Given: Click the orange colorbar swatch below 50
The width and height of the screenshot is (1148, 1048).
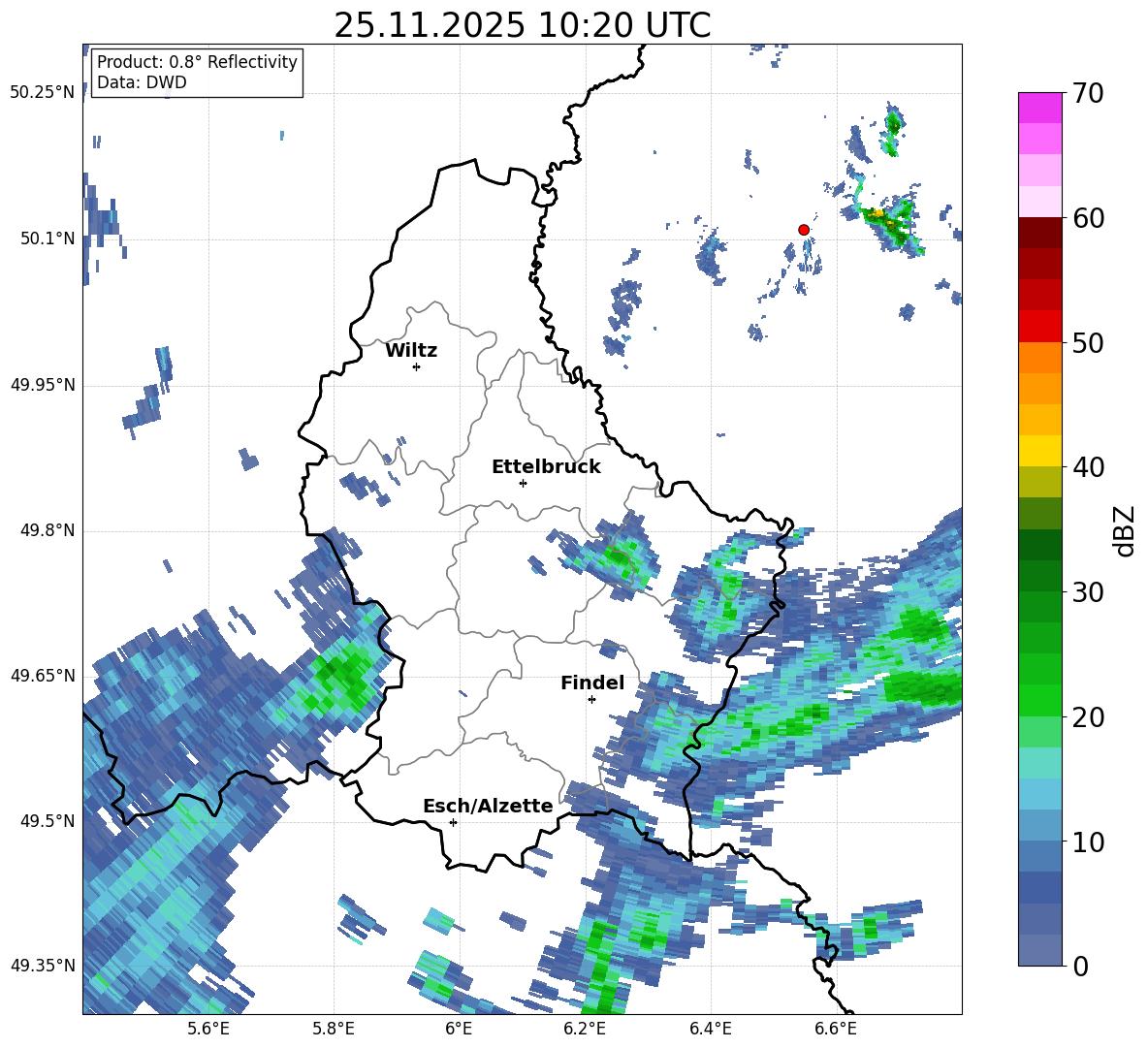Looking at the screenshot, I should (1039, 358).
